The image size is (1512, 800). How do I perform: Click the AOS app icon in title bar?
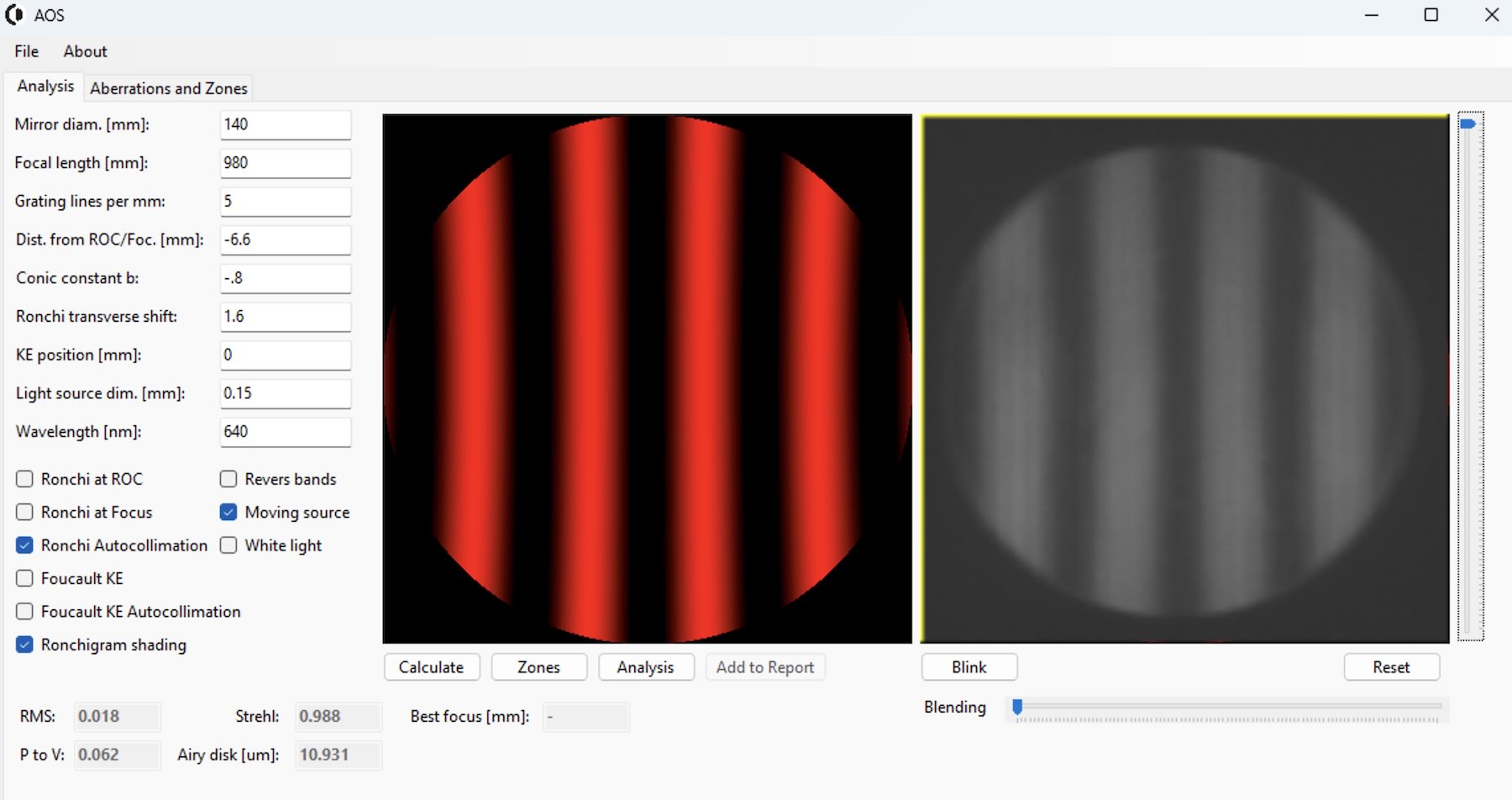[x=13, y=15]
